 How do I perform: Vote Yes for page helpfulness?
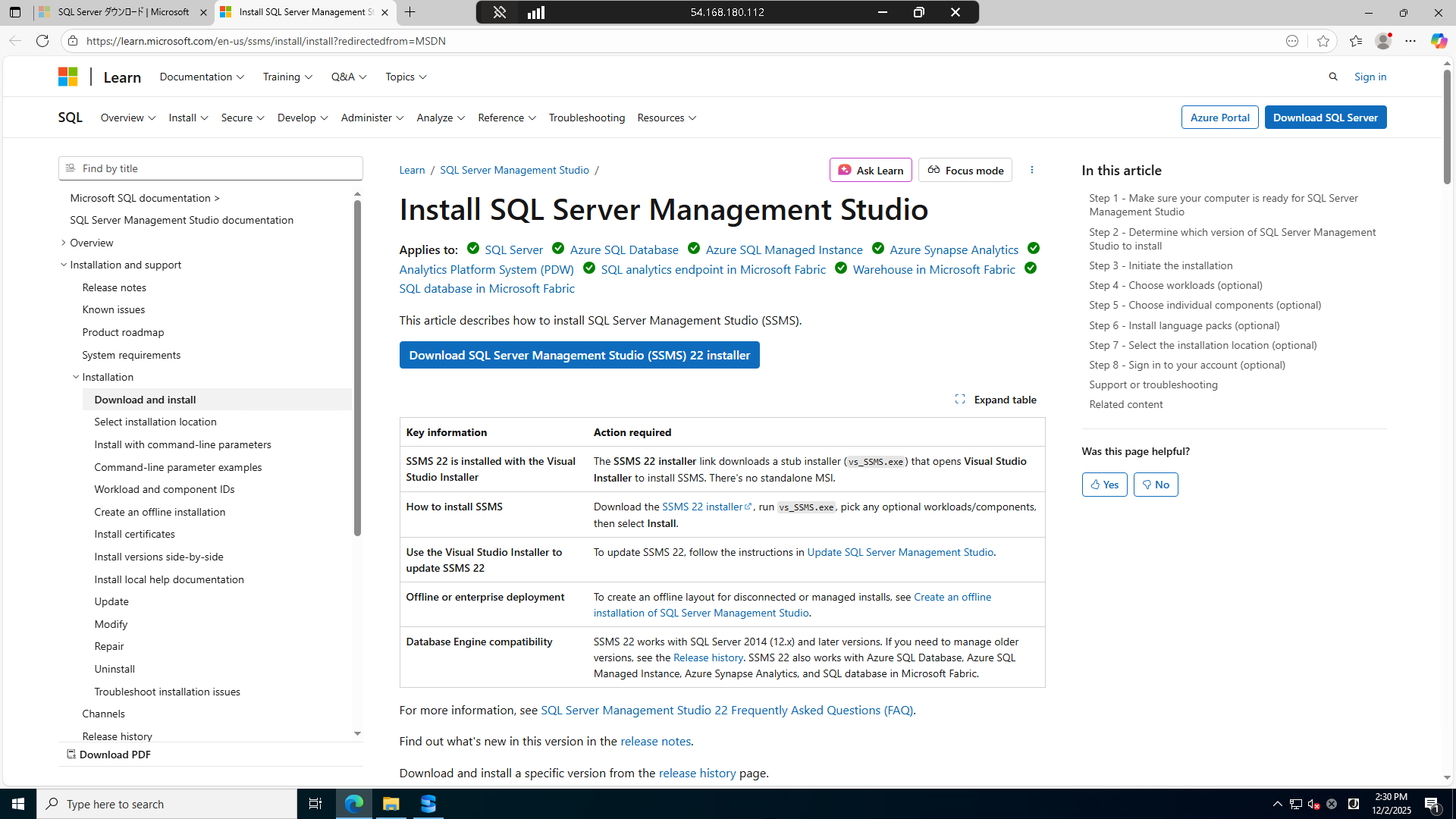(1104, 485)
